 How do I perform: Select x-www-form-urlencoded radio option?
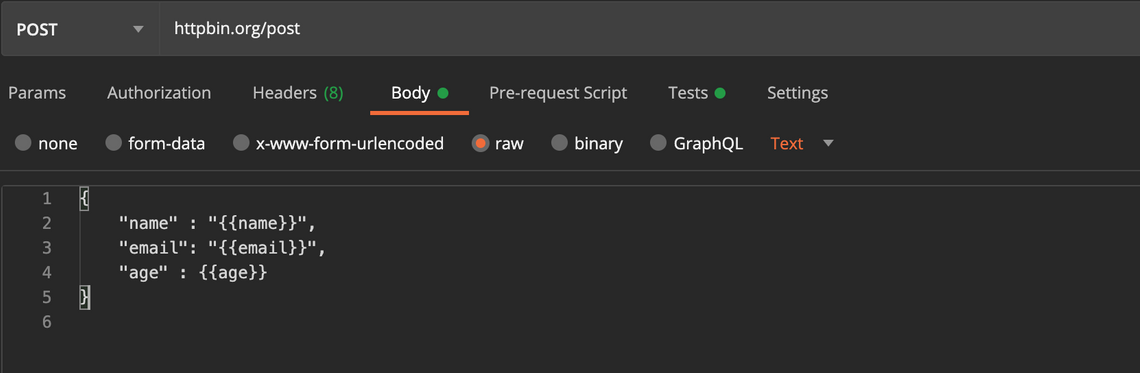(x=241, y=143)
